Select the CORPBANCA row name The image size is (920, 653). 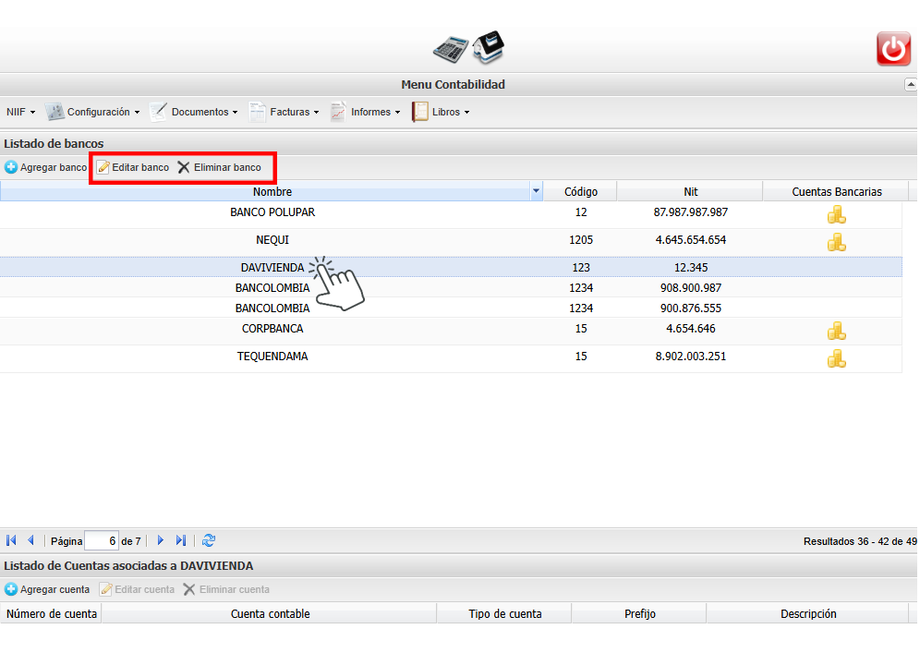pos(272,329)
